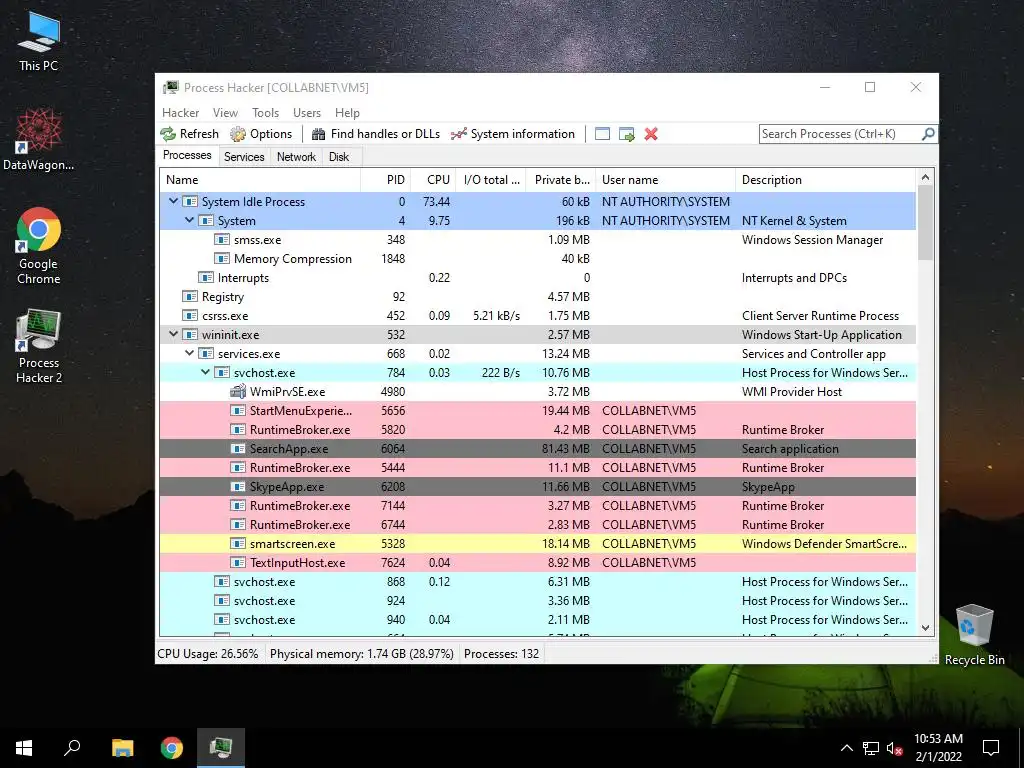The width and height of the screenshot is (1024, 768).
Task: Open the Options gear toolbar item
Action: tap(261, 134)
